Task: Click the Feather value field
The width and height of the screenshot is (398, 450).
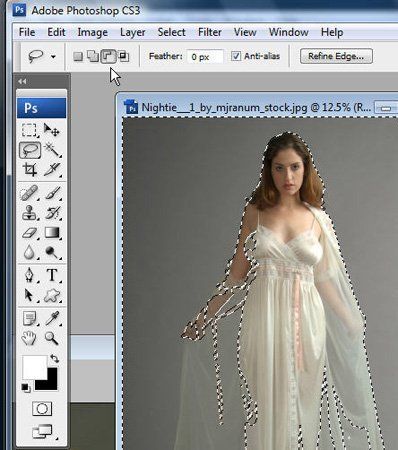Action: [205, 57]
